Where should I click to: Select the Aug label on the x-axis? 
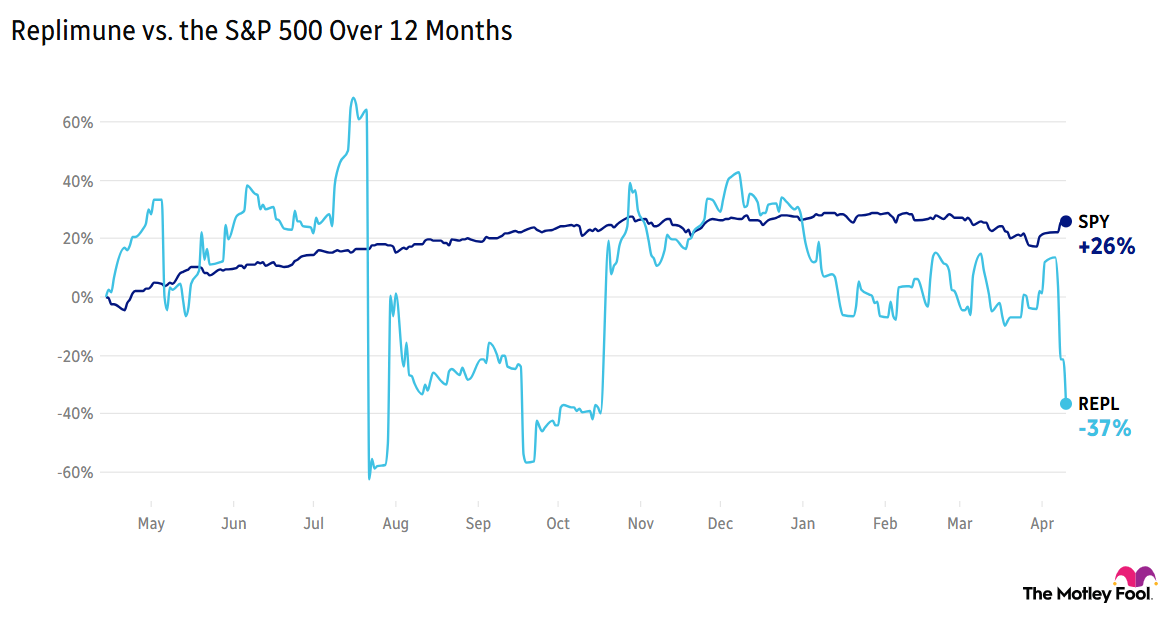tap(395, 523)
